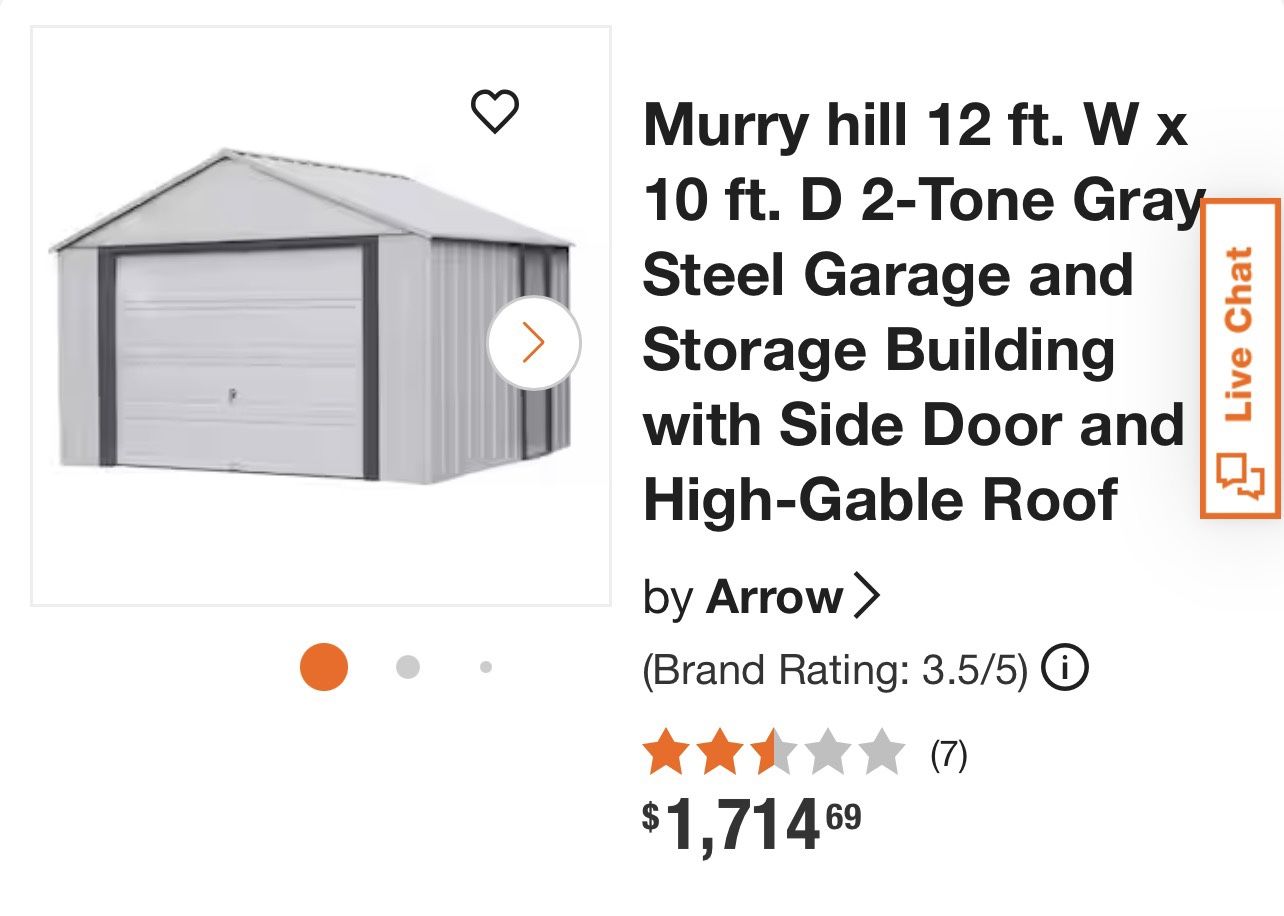Click the steel garage product photo
Image resolution: width=1284 pixels, height=916 pixels.
pos(310,320)
